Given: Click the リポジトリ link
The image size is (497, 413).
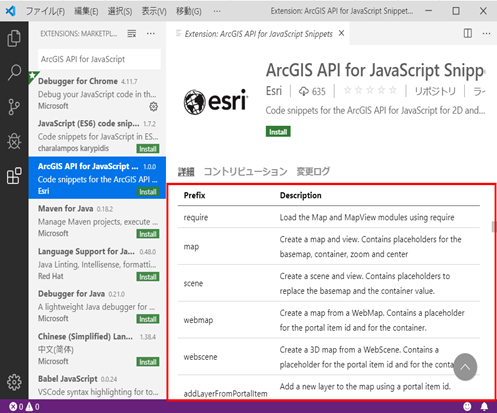Looking at the screenshot, I should point(435,91).
